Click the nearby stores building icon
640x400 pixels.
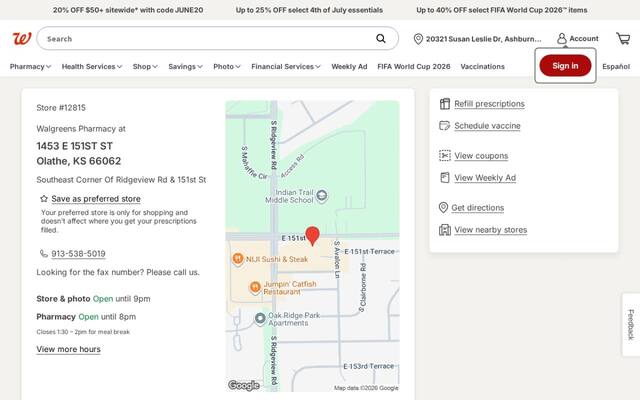coord(444,229)
